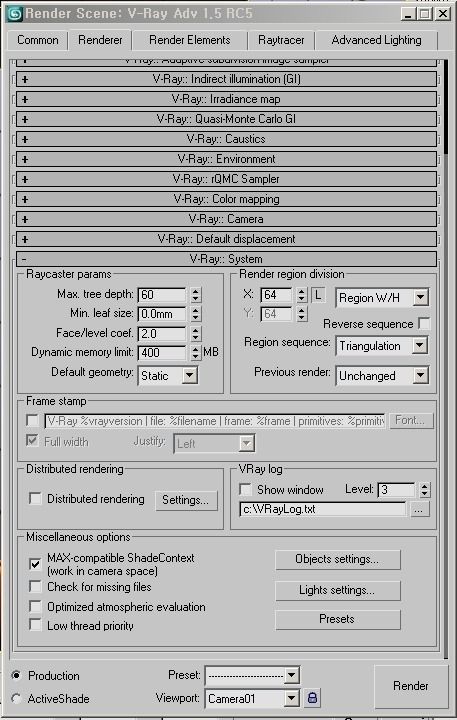Click the browse (...) button for VRay log file
This screenshot has height=720, width=457.
[x=419, y=509]
